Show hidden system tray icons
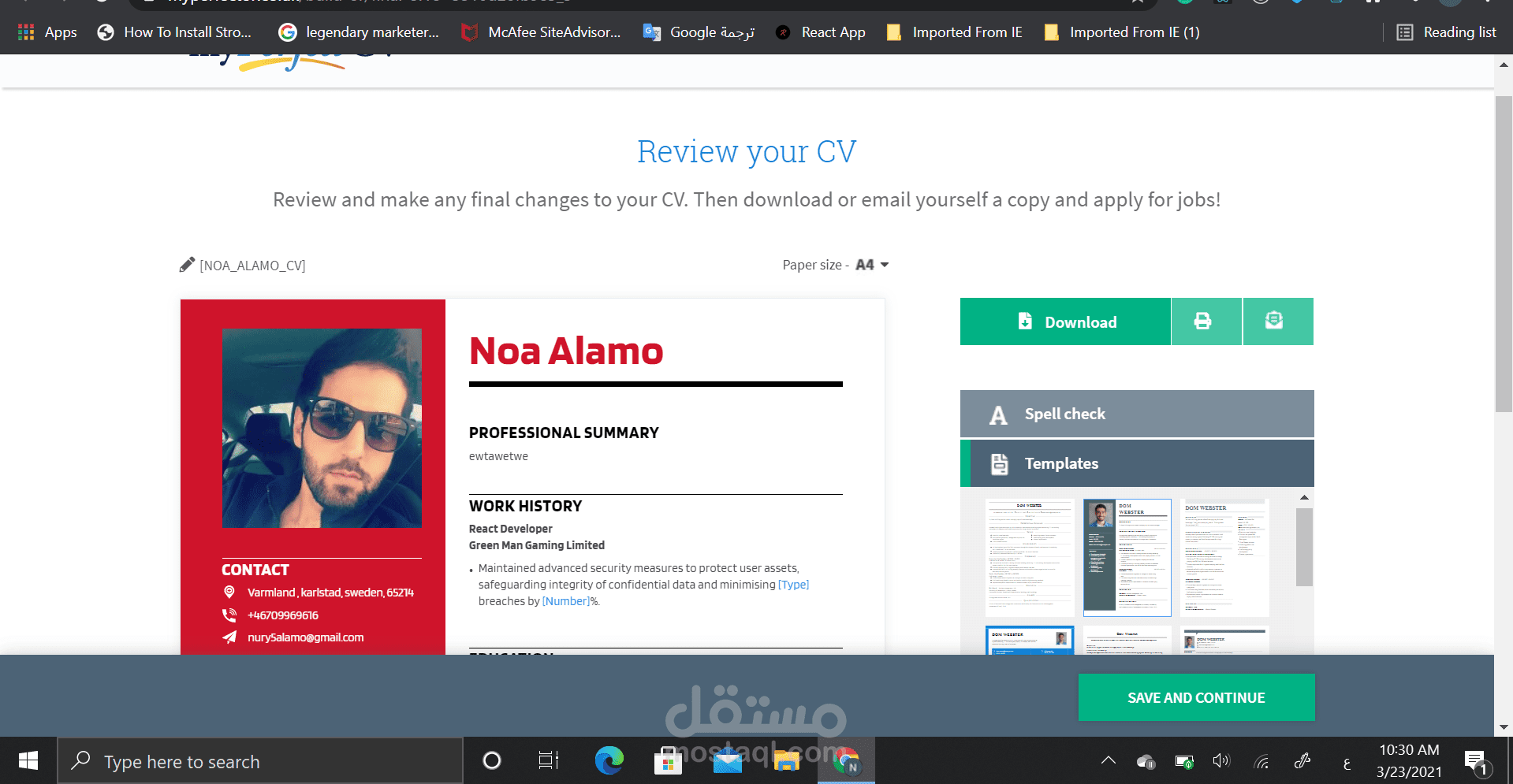The image size is (1513, 784). click(1109, 761)
